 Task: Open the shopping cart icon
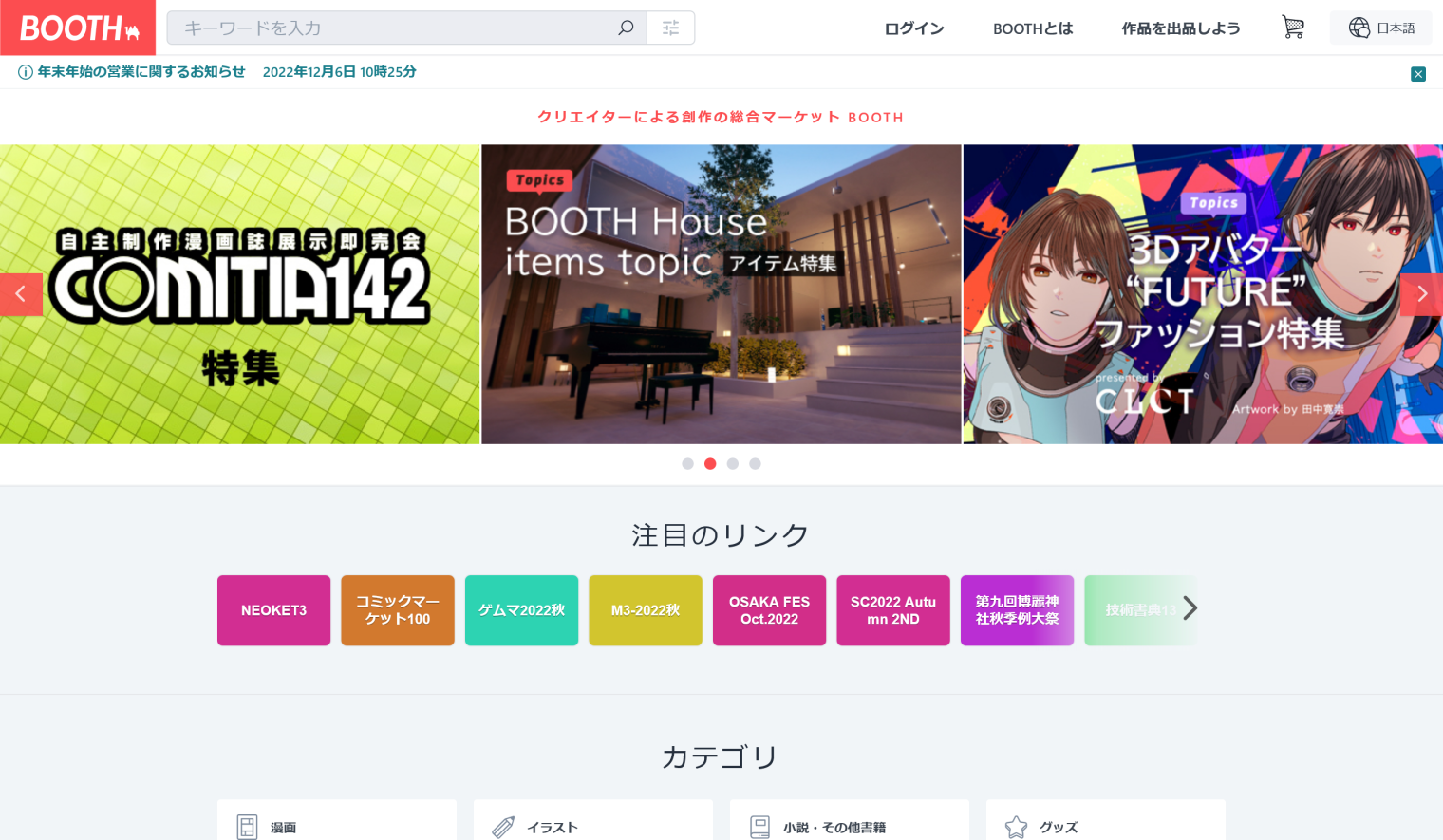tap(1292, 28)
